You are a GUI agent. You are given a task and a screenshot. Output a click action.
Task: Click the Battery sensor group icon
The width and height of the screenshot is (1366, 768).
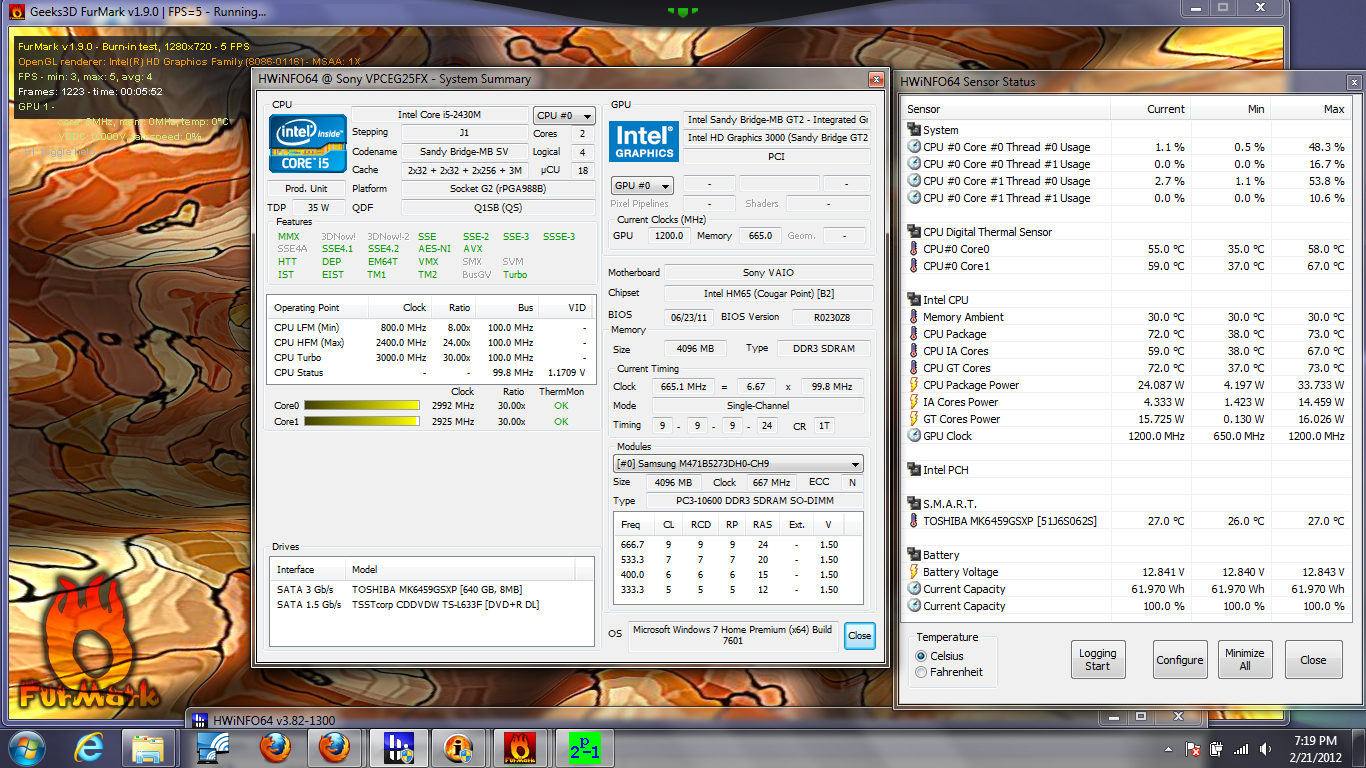pos(914,555)
